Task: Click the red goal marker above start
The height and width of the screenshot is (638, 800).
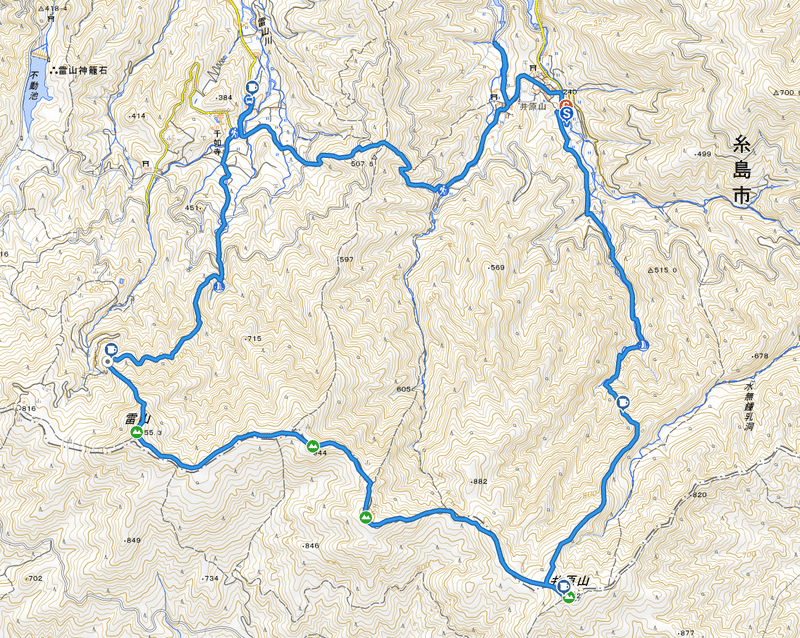Action: [x=566, y=106]
